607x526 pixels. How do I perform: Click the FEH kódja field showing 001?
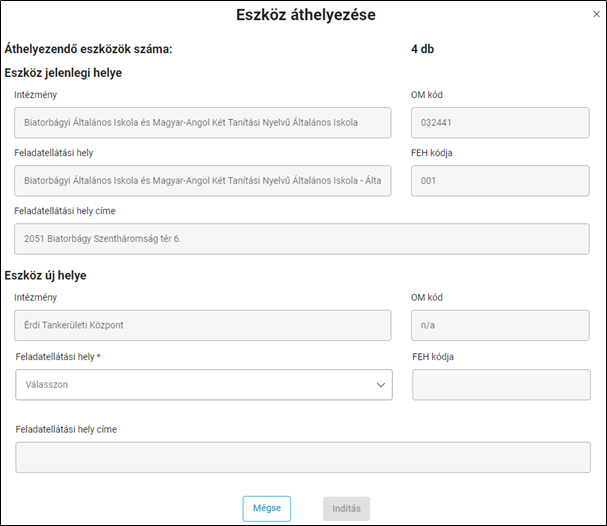[500, 180]
